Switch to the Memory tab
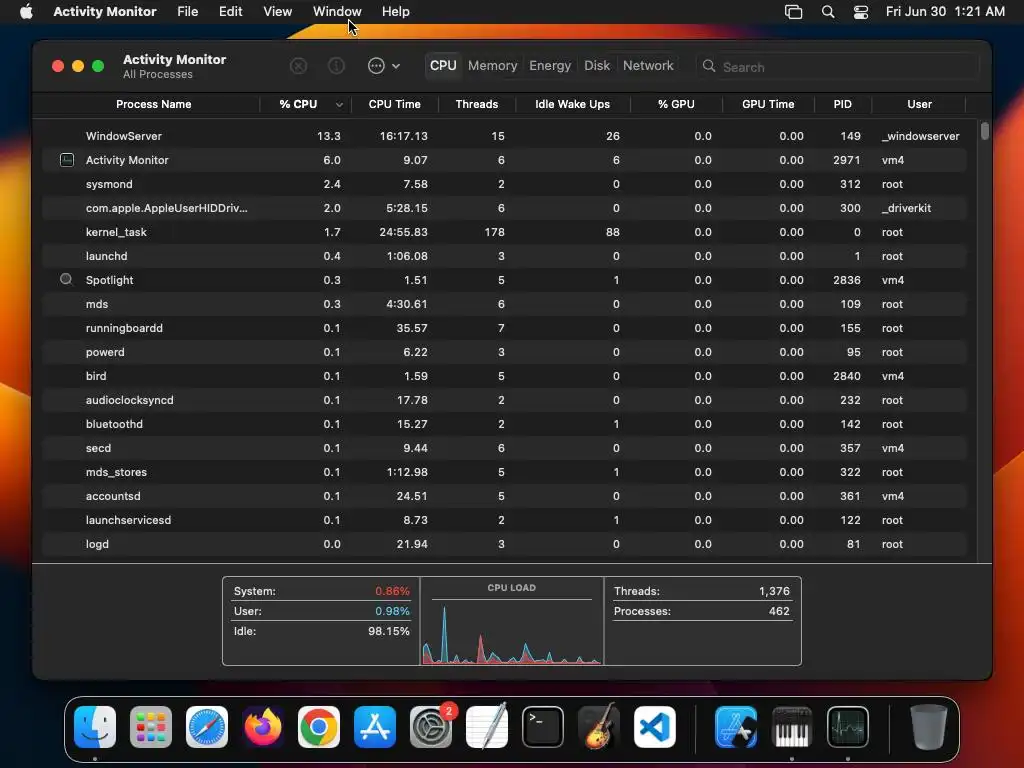The image size is (1024, 768). [x=492, y=65]
